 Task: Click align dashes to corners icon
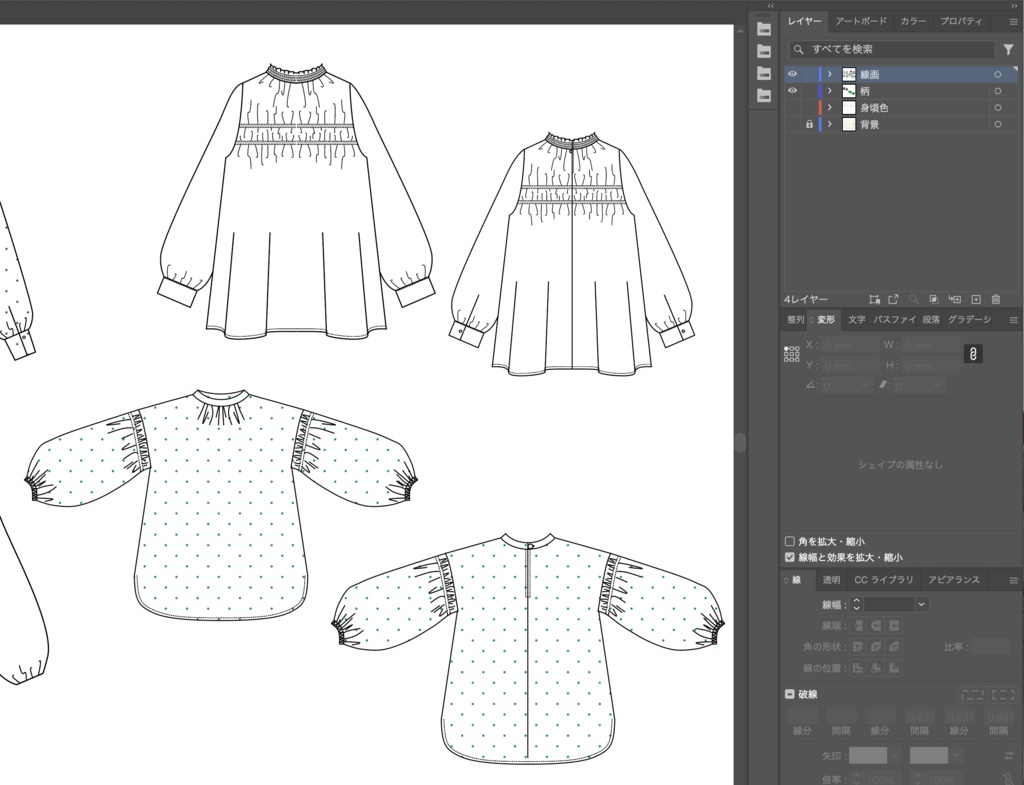(1004, 694)
